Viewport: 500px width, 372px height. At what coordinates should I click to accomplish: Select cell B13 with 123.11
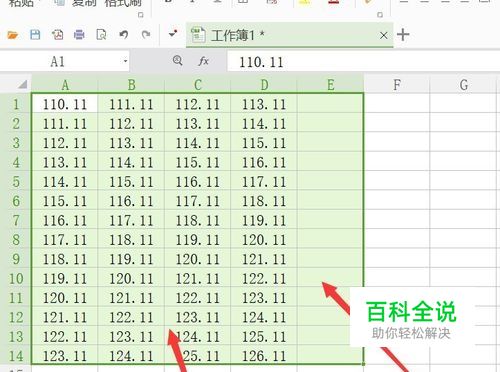tap(131, 336)
